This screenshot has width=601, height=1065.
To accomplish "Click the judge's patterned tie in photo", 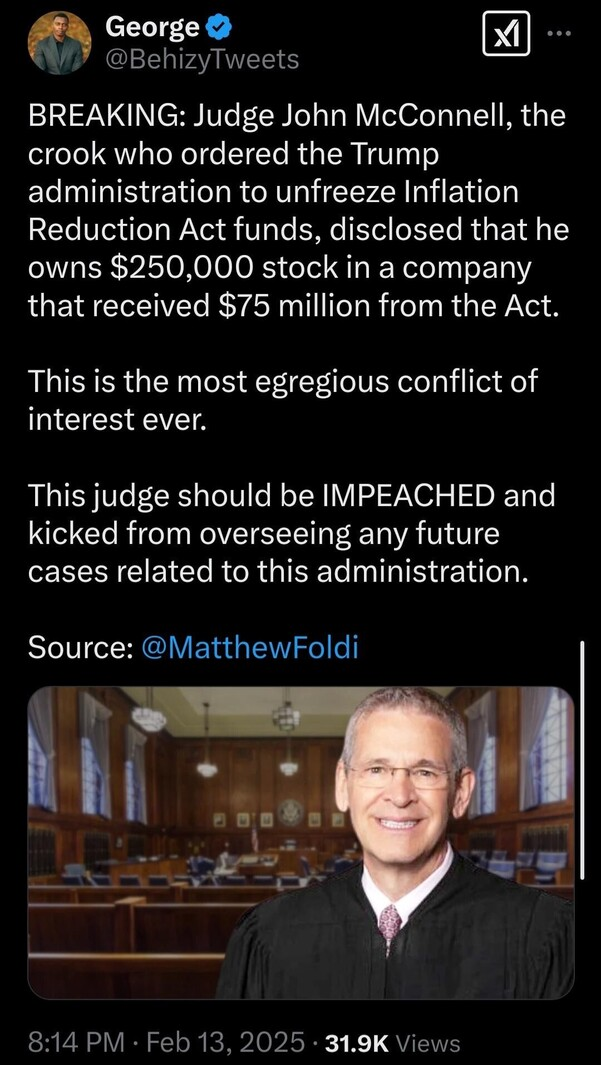I will [x=389, y=926].
